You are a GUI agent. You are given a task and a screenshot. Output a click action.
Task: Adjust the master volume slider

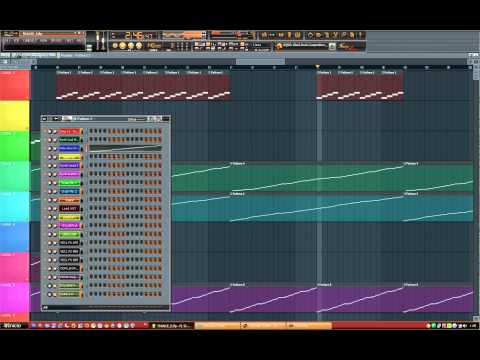coord(98,41)
